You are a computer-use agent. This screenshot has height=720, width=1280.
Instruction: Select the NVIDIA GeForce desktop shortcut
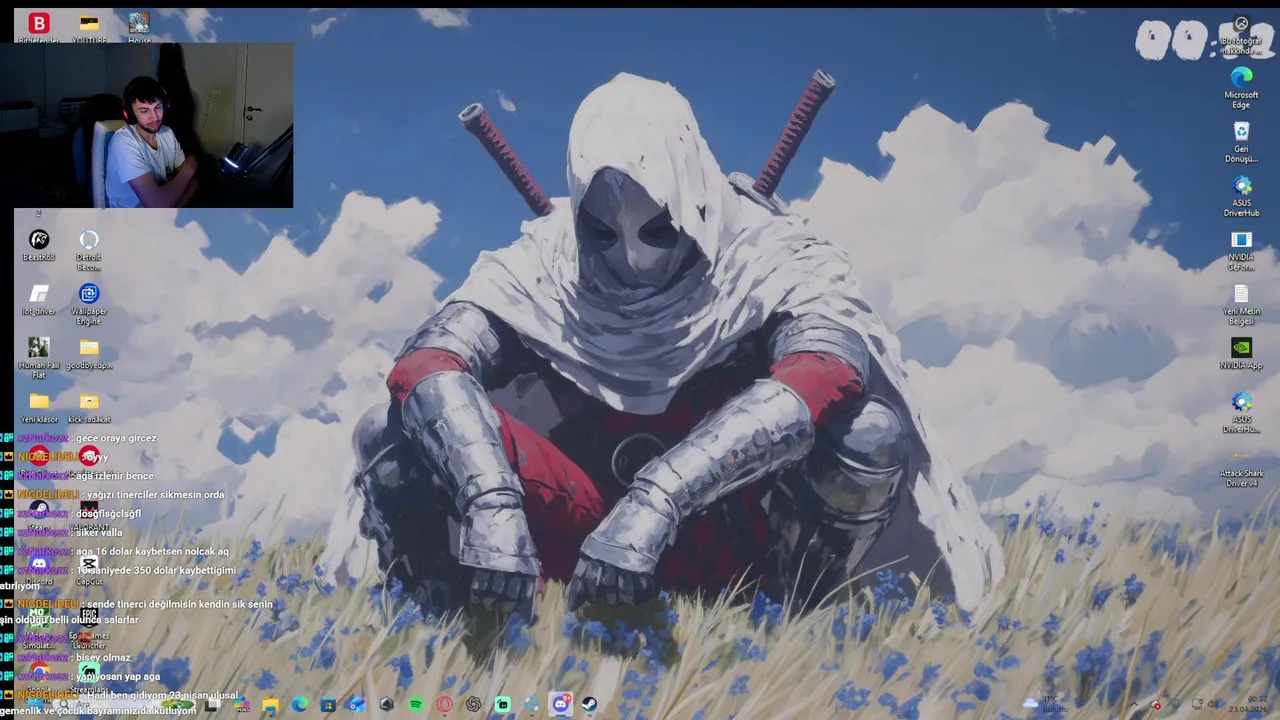coord(1241,250)
